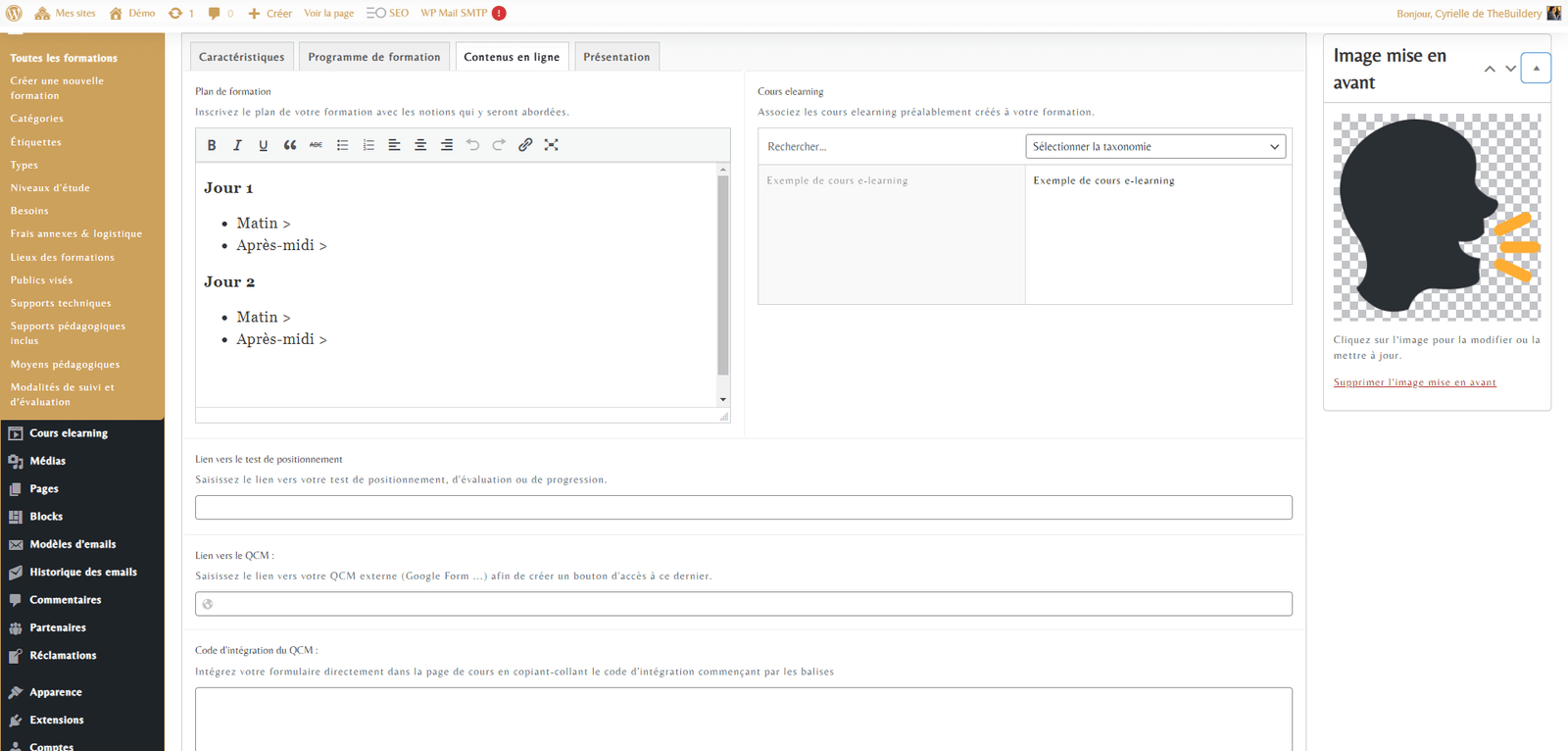The image size is (1568, 751).
Task: Select the Contenus en ligne tab
Action: click(x=512, y=57)
